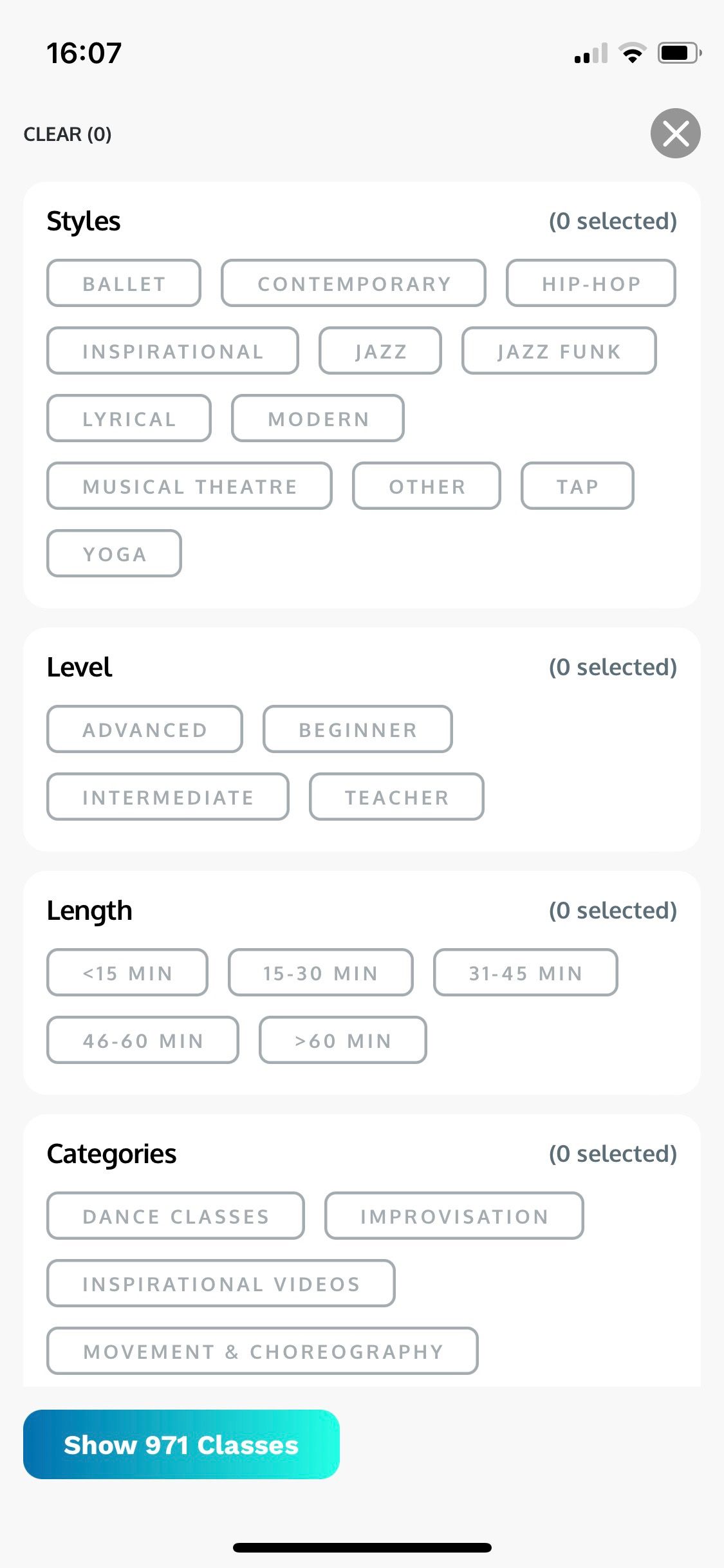This screenshot has width=724, height=1568.
Task: Toggle the Hip-Hop style filter
Action: pyautogui.click(x=591, y=283)
